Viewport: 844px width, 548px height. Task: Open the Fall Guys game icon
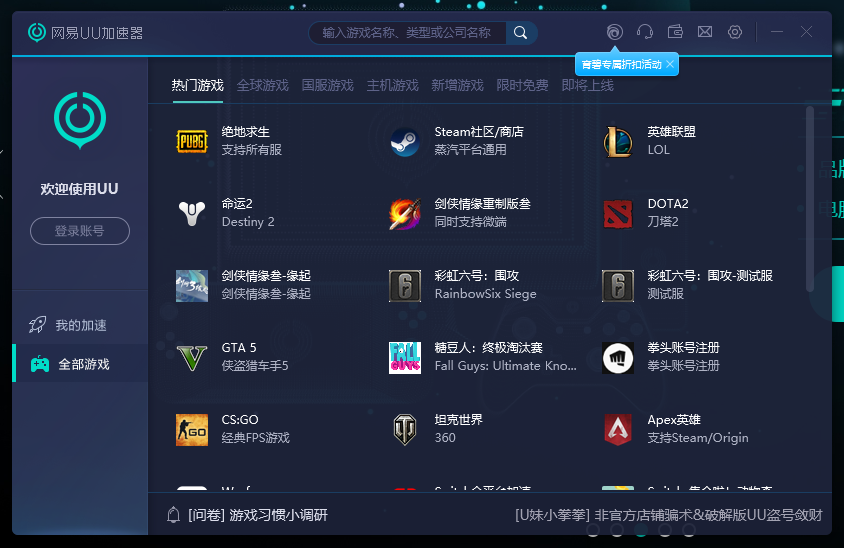(405, 358)
